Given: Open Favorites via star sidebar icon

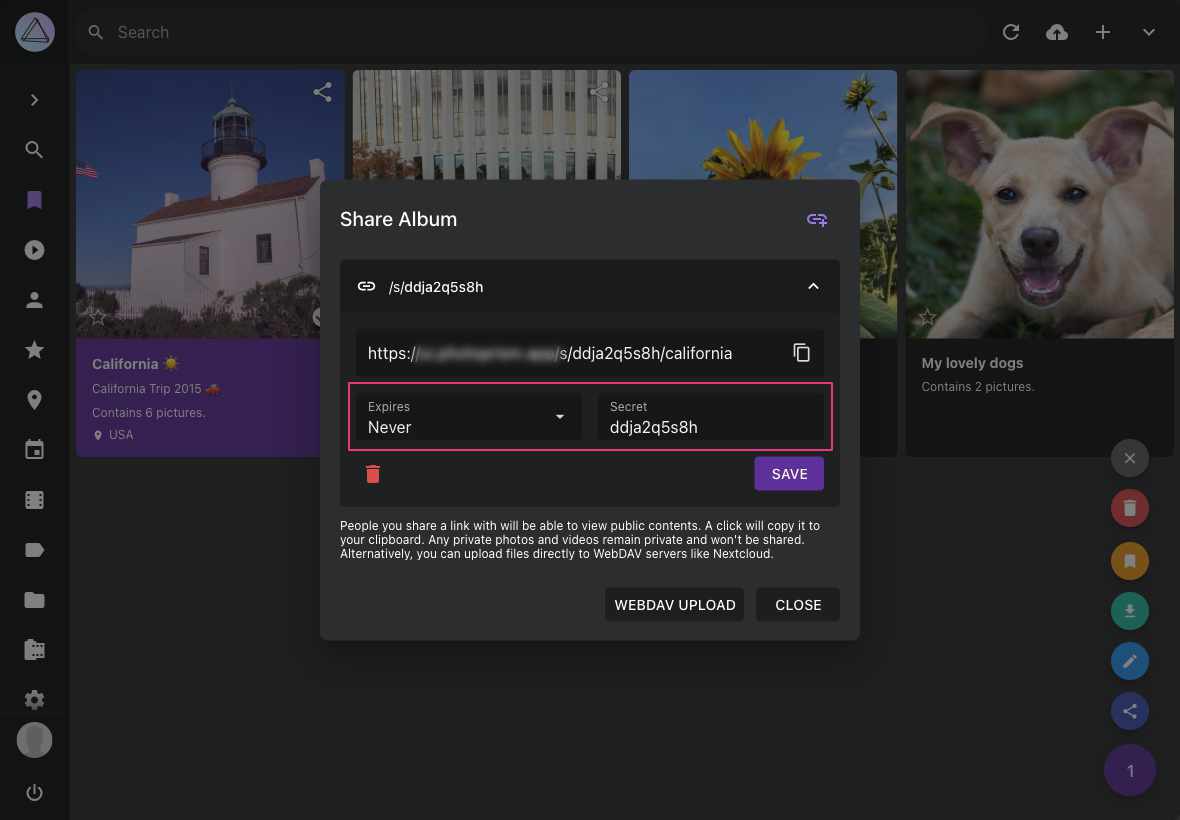Looking at the screenshot, I should (34, 350).
